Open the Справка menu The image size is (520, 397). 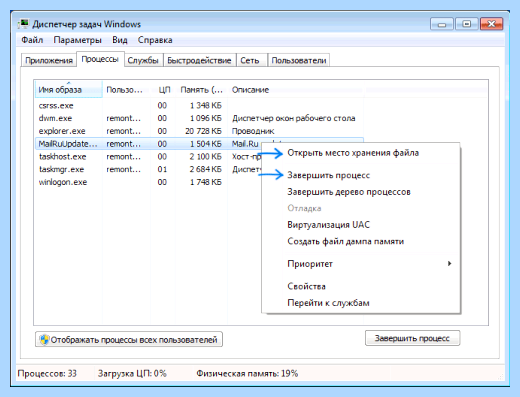155,40
